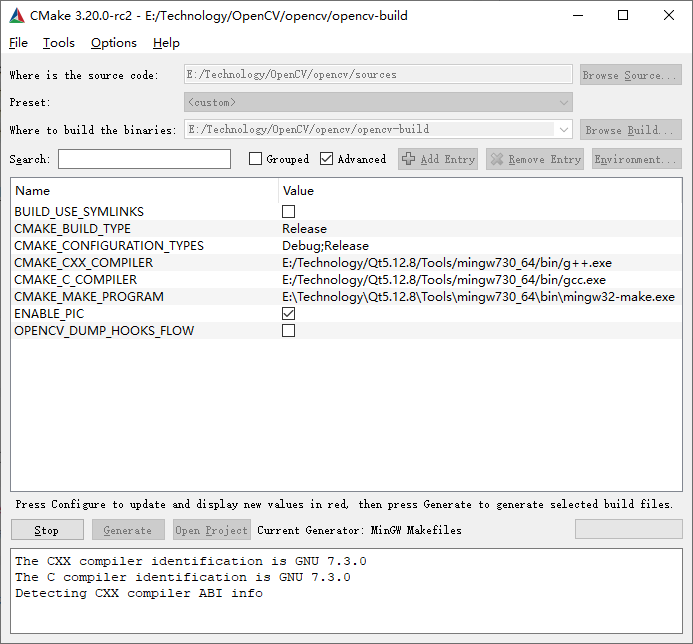Select the BUILD_USE_SYMLINKS entry name
The image size is (693, 644).
point(79,212)
